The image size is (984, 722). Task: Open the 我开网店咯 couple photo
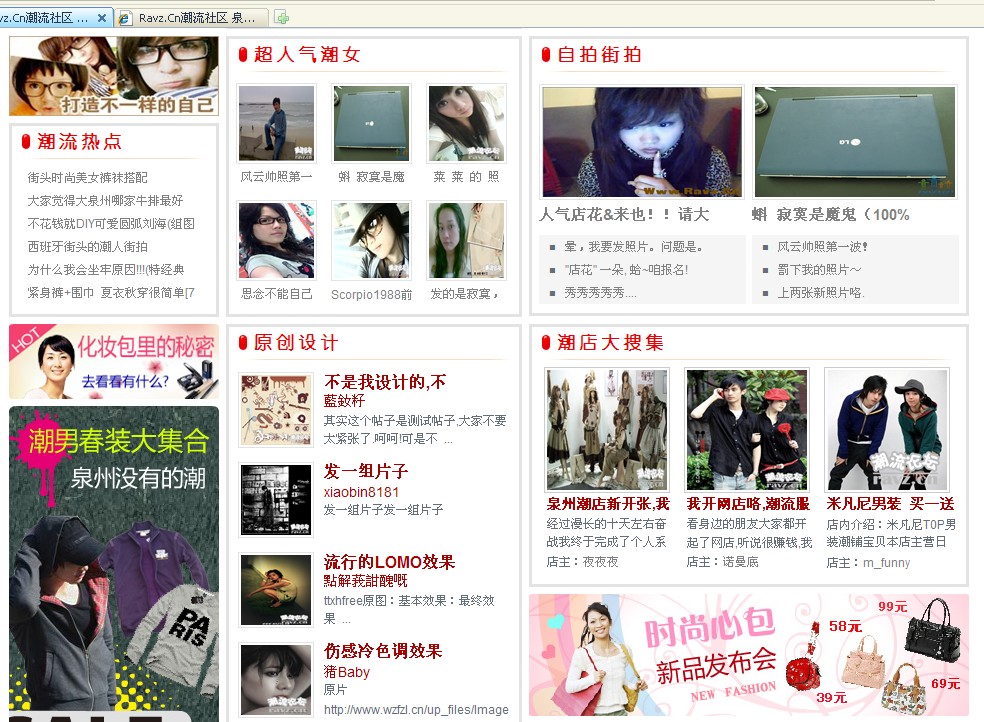point(747,430)
